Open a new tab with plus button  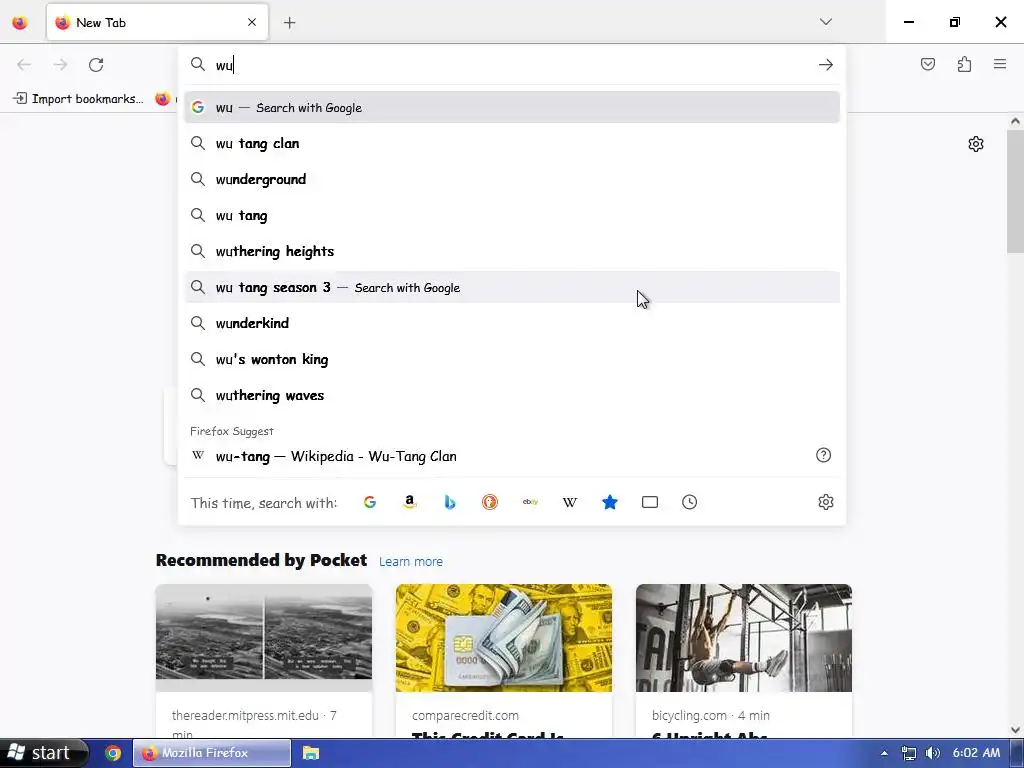pyautogui.click(x=289, y=23)
